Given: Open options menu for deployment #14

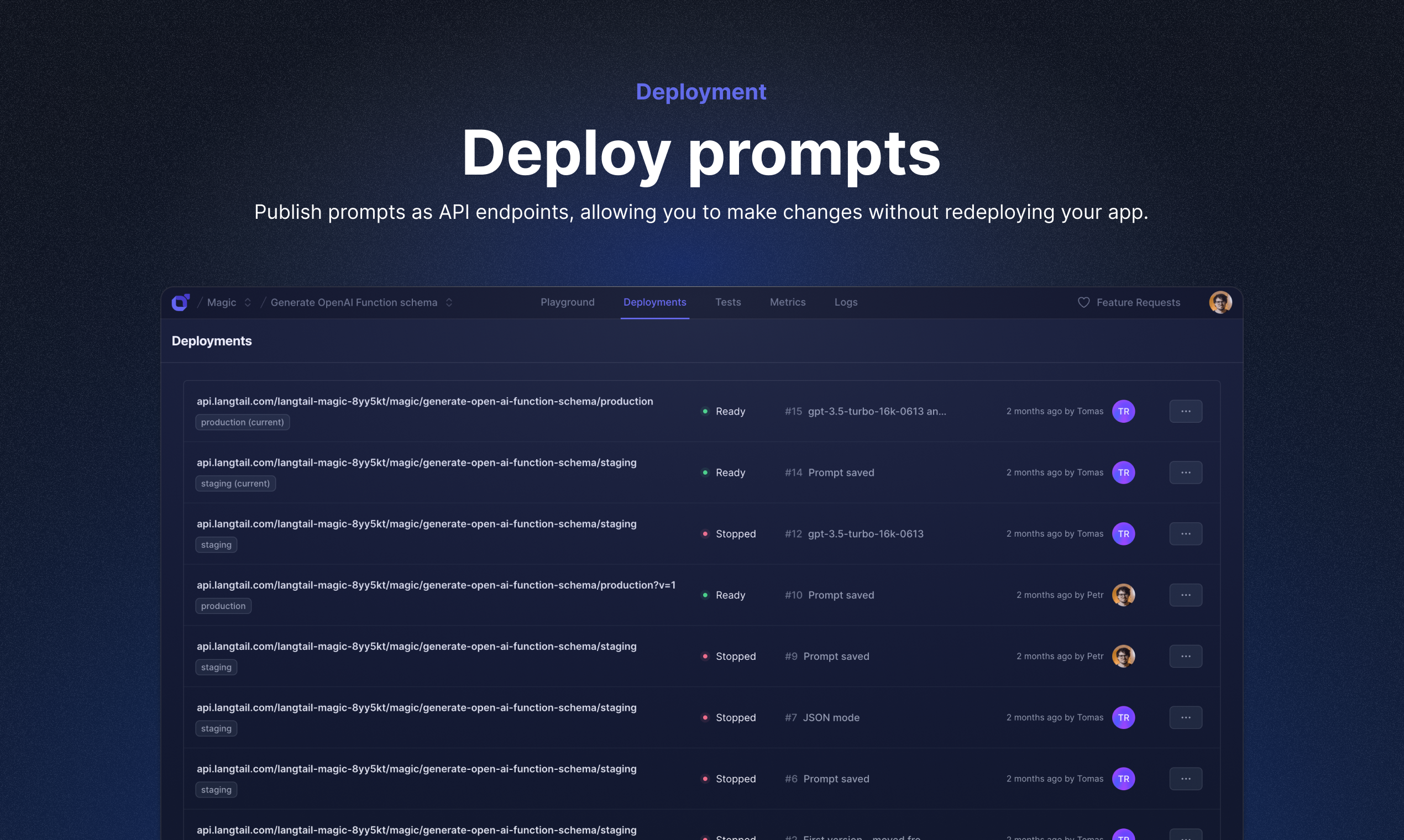Looking at the screenshot, I should pos(1185,473).
